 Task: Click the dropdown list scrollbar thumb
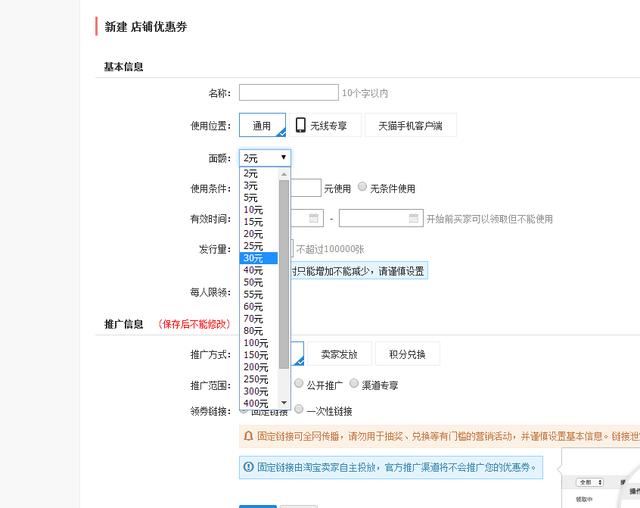pos(284,274)
